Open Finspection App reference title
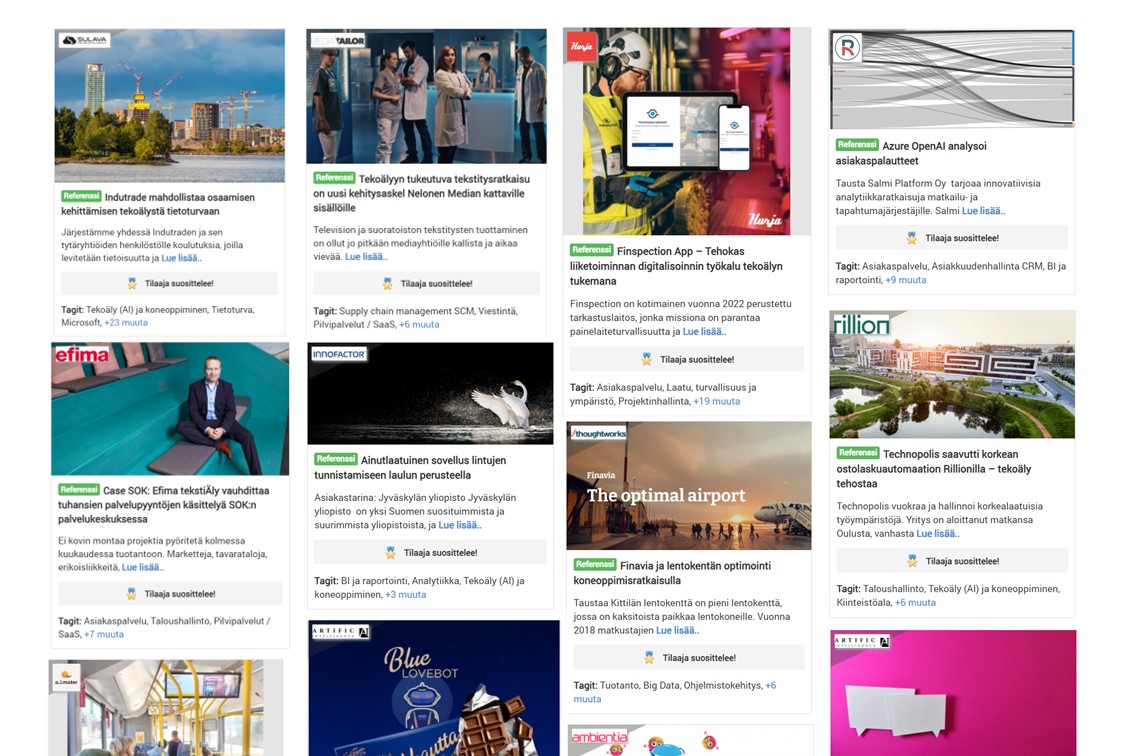Screen dimensions: 1134x756 (676, 266)
